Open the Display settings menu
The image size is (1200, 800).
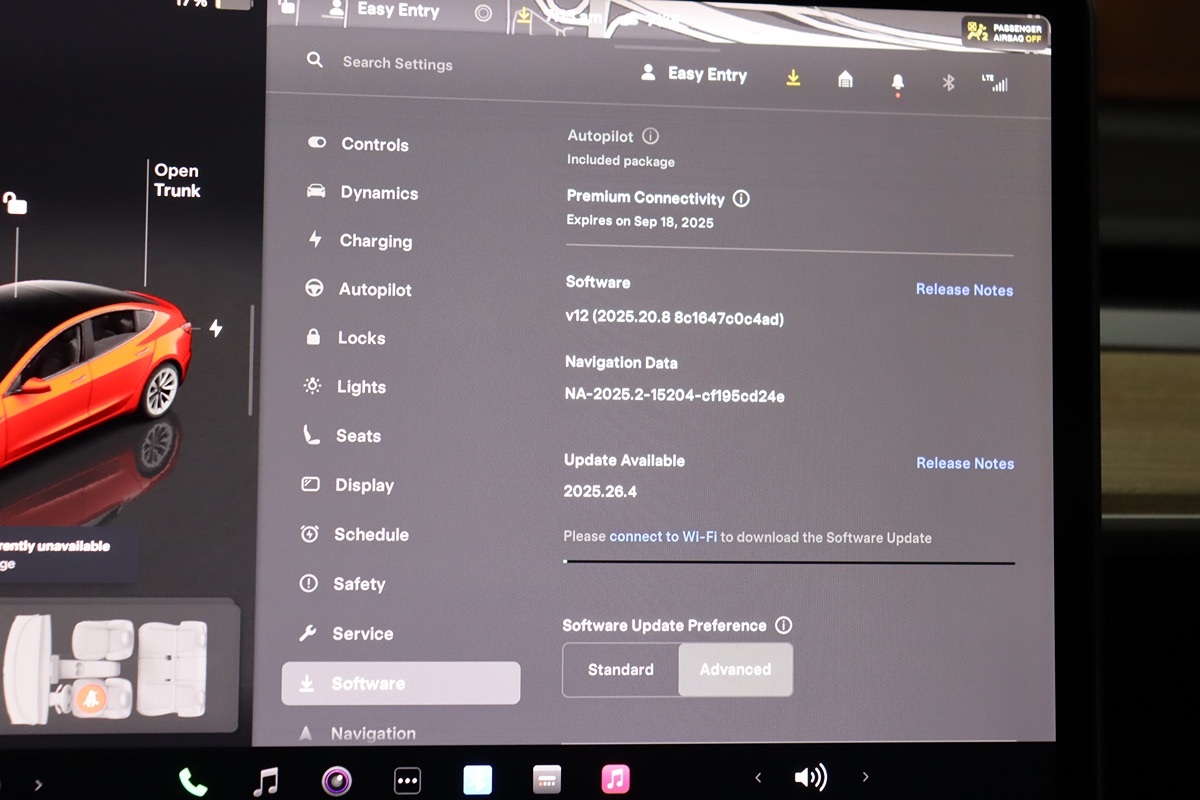(364, 485)
